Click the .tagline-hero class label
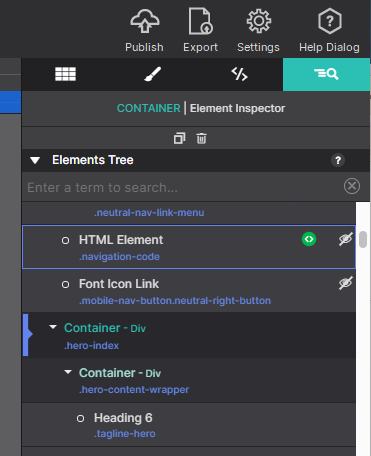This screenshot has height=456, width=371. [x=125, y=434]
